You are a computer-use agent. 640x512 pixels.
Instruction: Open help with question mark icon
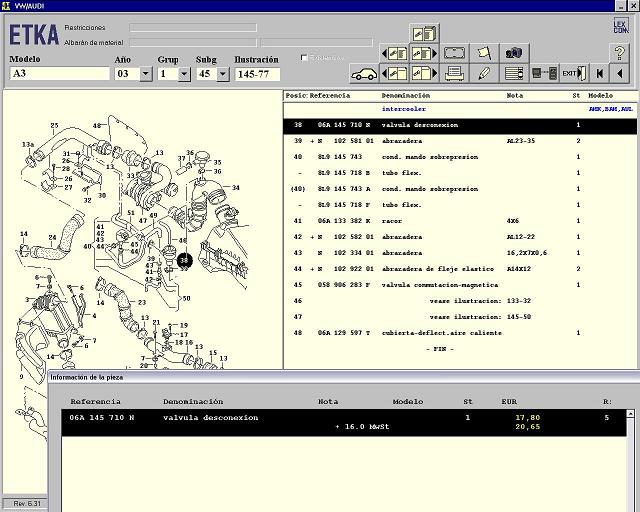620,53
